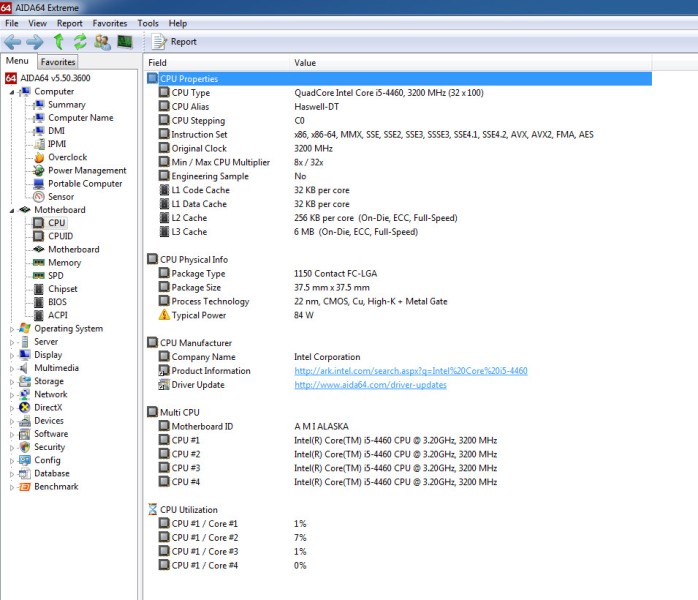Expand the Operating System node
The image size is (698, 600).
13,329
